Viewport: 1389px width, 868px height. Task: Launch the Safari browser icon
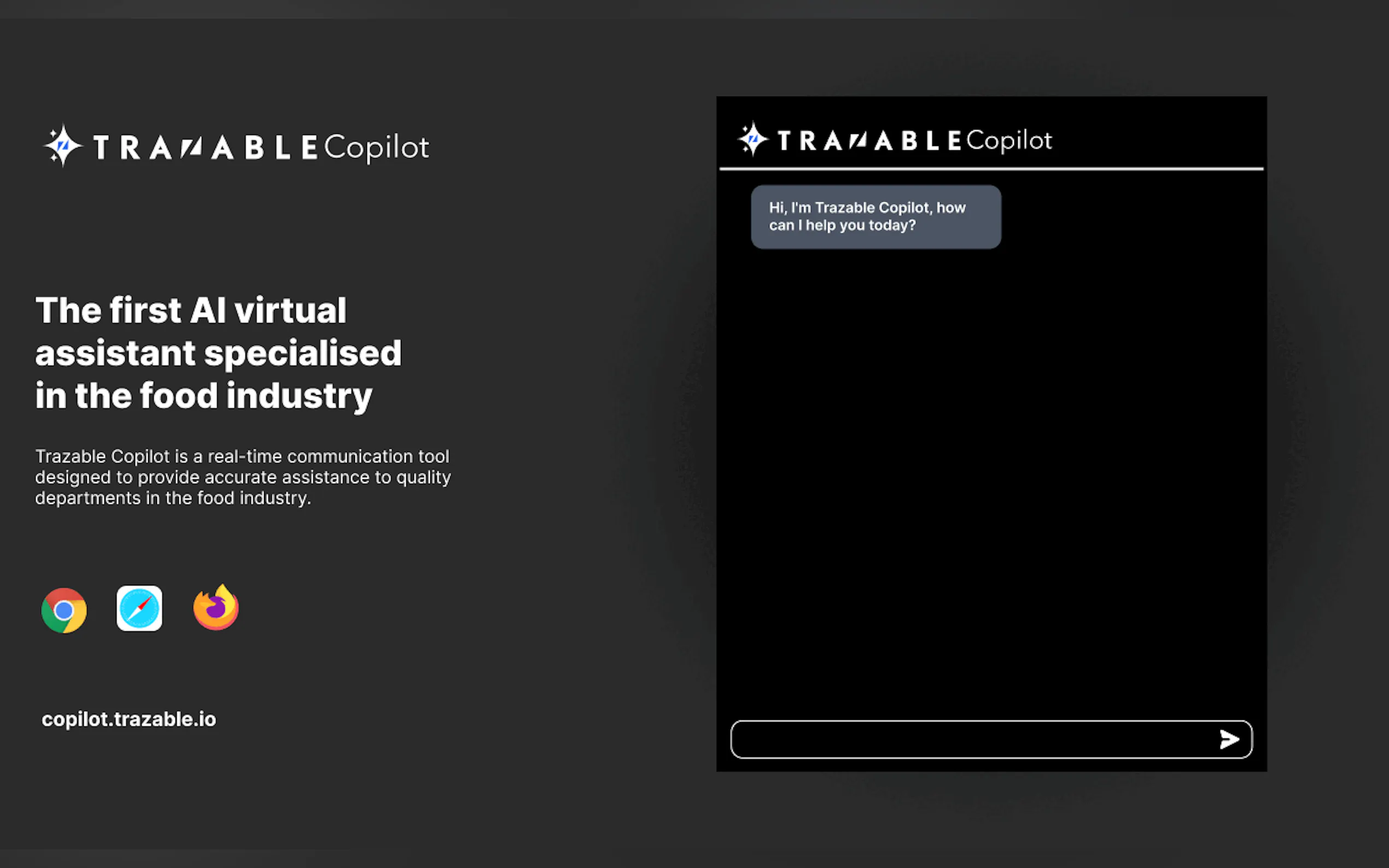coord(139,607)
